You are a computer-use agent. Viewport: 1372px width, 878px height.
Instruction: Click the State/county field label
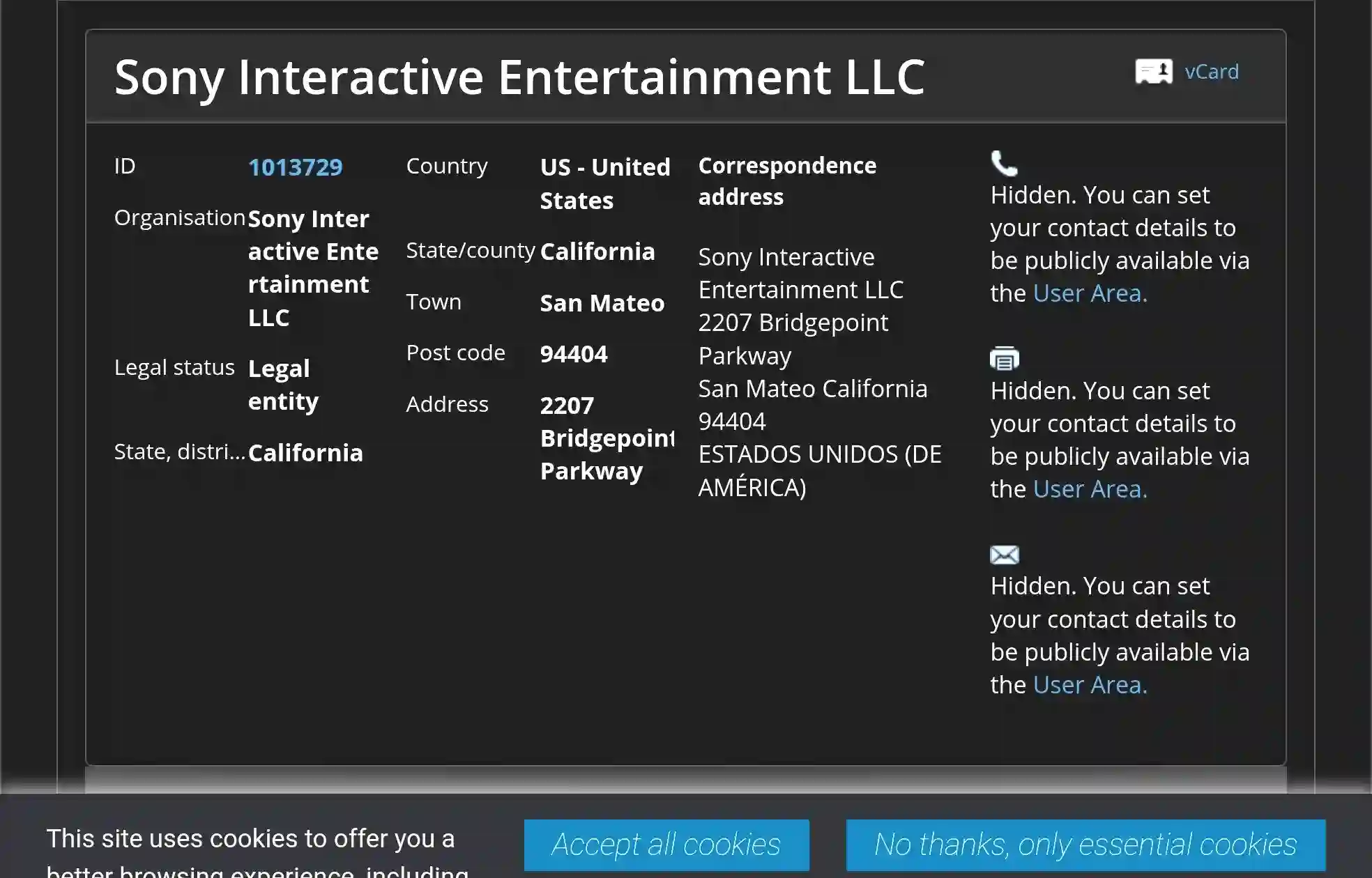(x=471, y=250)
